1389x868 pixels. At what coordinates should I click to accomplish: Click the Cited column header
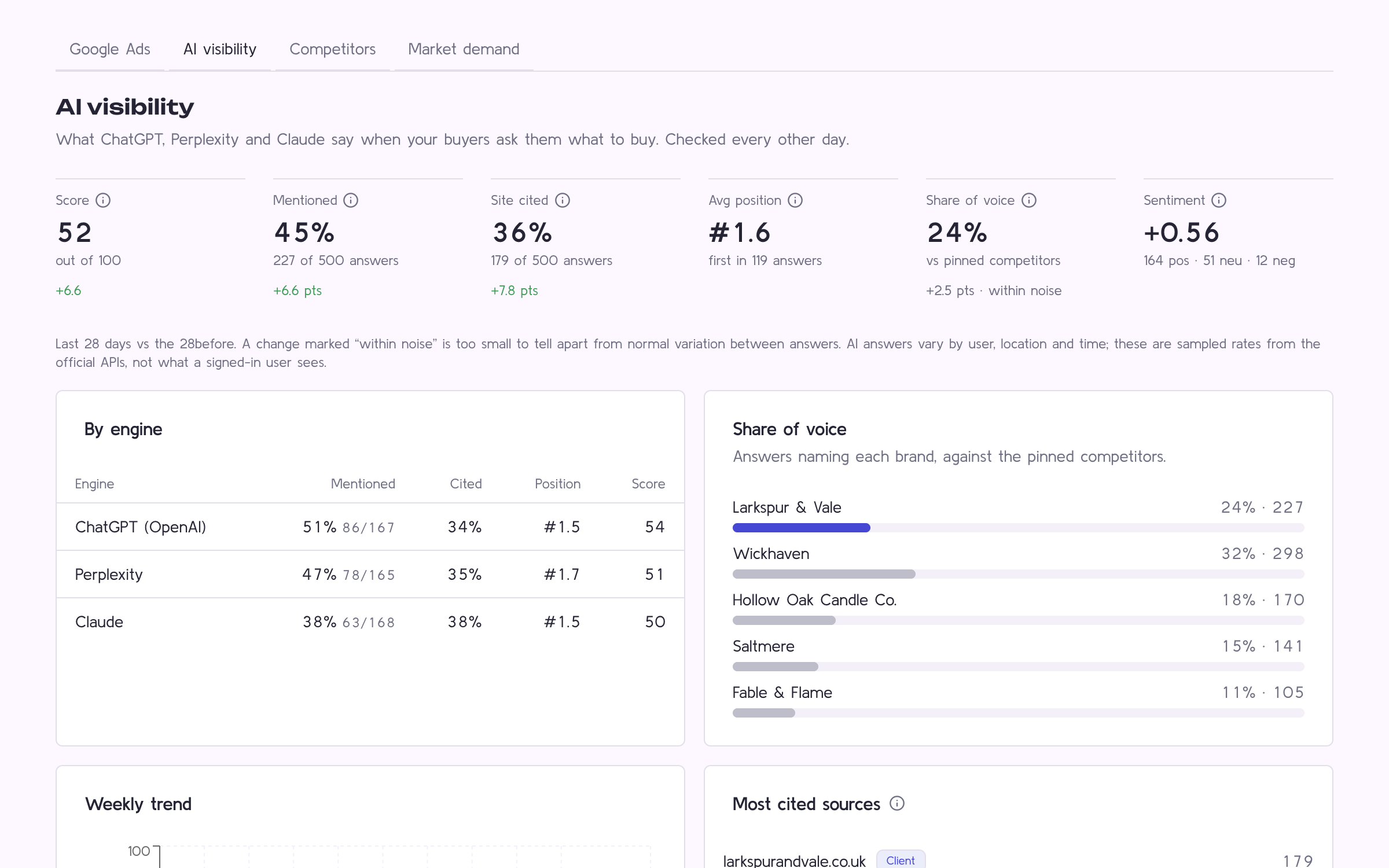[466, 484]
